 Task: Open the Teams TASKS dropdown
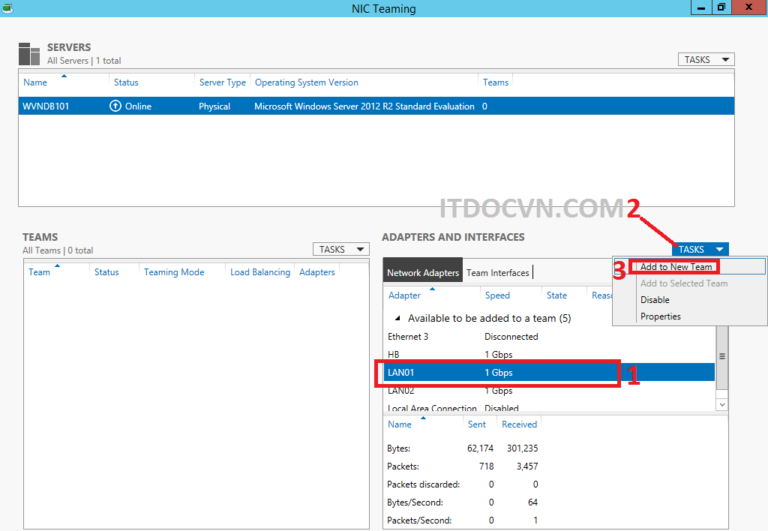(341, 249)
